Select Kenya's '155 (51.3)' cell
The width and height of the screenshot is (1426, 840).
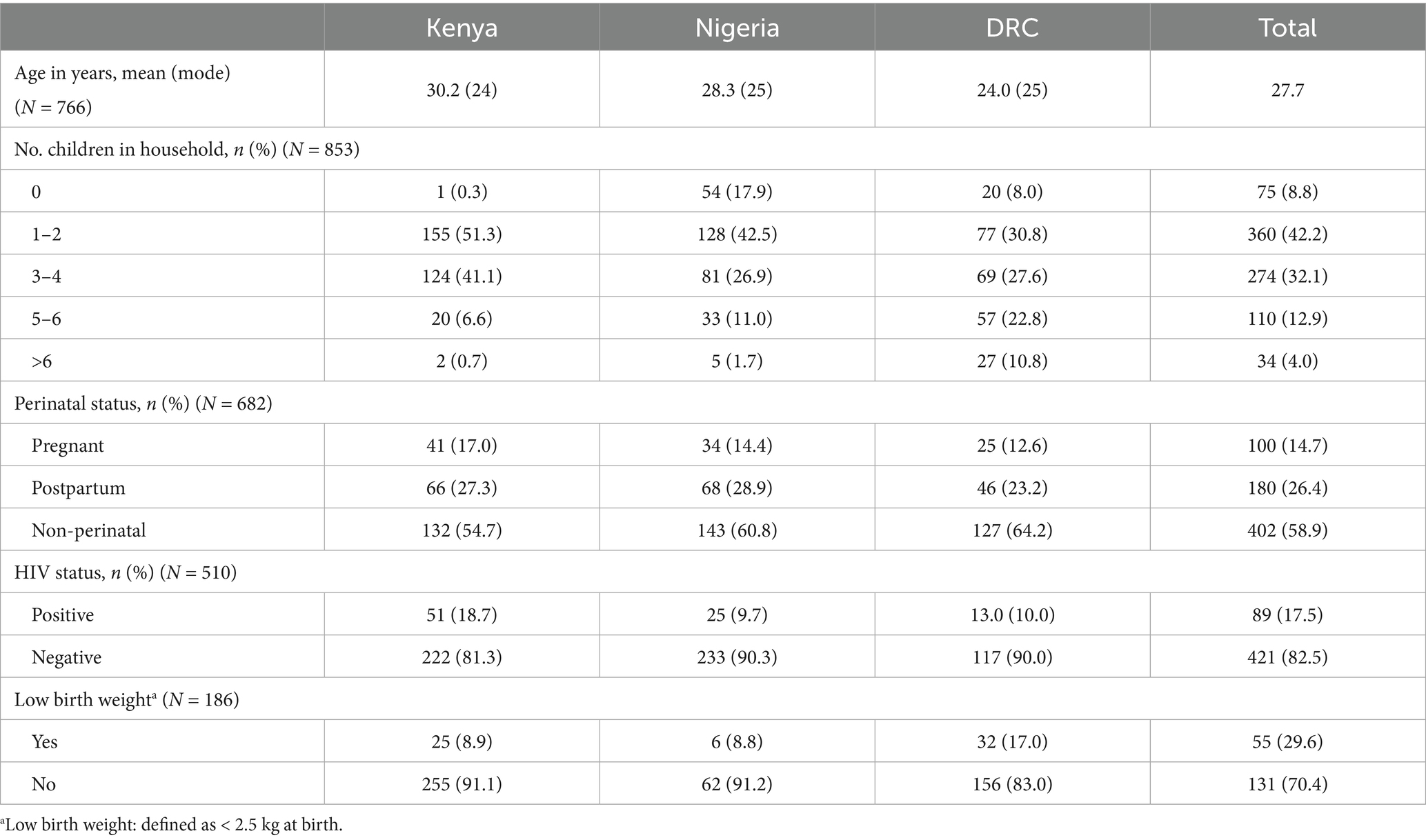coord(462,234)
